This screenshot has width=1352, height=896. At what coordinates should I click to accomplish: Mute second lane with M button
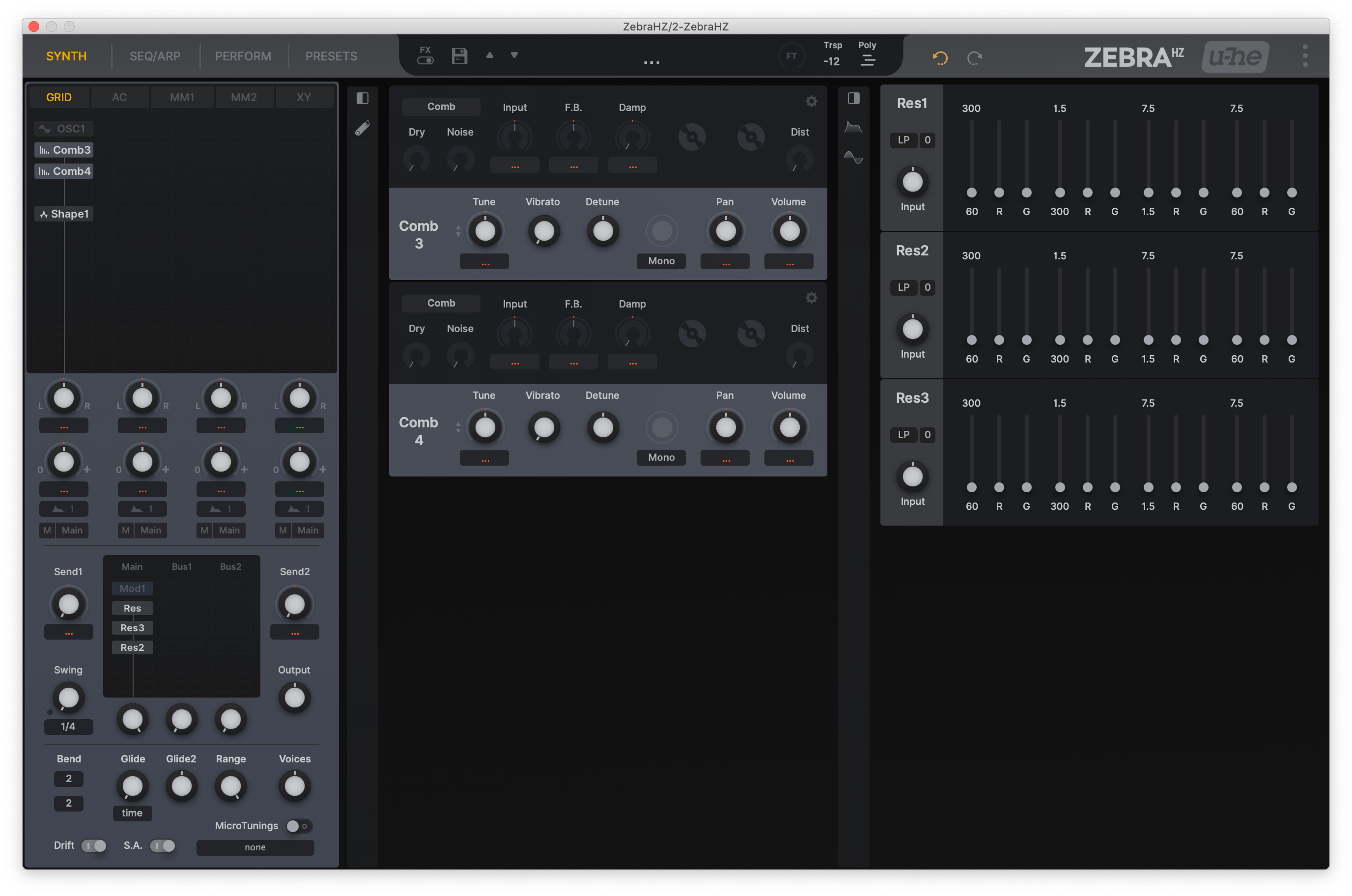126,531
